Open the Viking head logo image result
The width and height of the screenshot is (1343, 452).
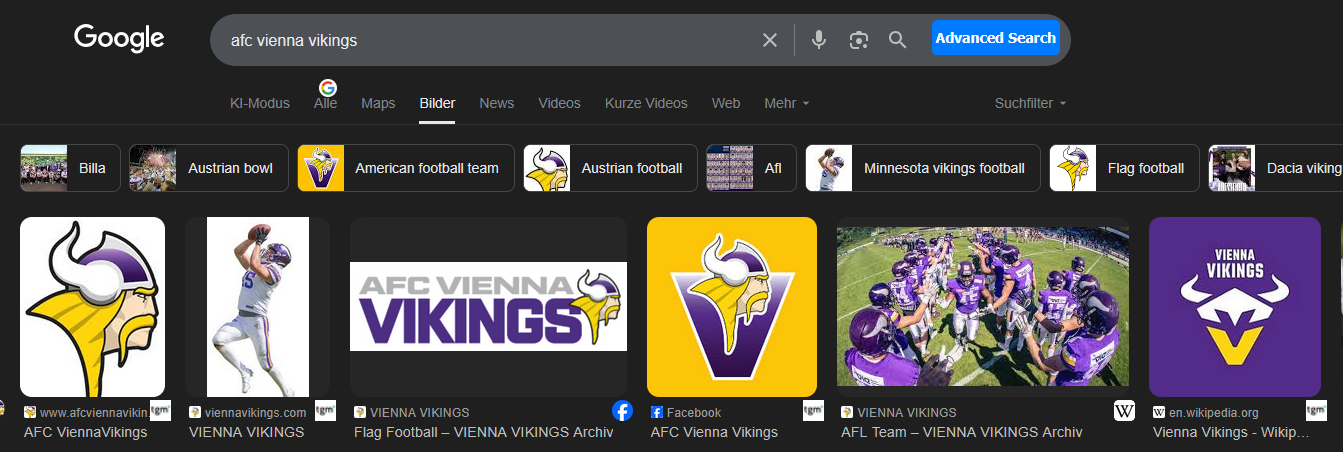pyautogui.click(x=92, y=307)
